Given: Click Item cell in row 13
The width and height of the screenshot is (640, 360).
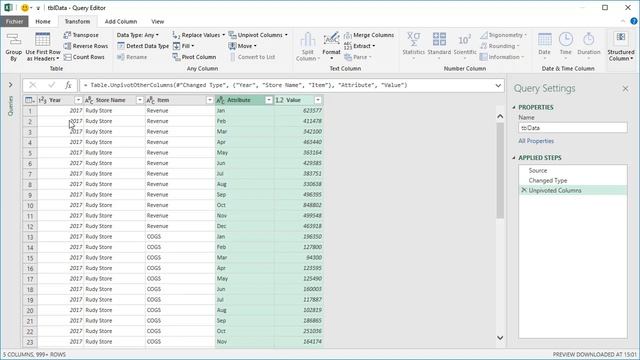Looking at the screenshot, I should click(x=180, y=237).
